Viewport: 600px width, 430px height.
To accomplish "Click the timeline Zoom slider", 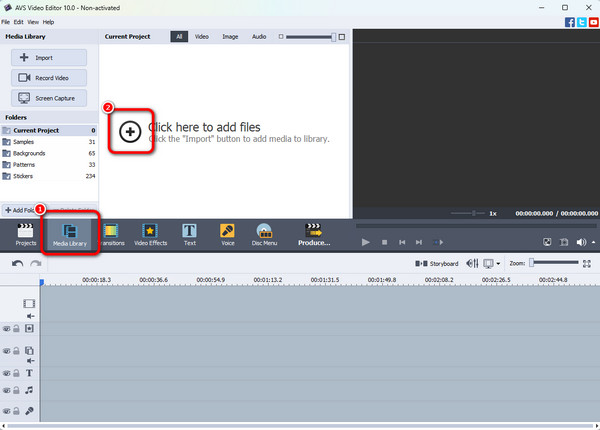I will [554, 263].
